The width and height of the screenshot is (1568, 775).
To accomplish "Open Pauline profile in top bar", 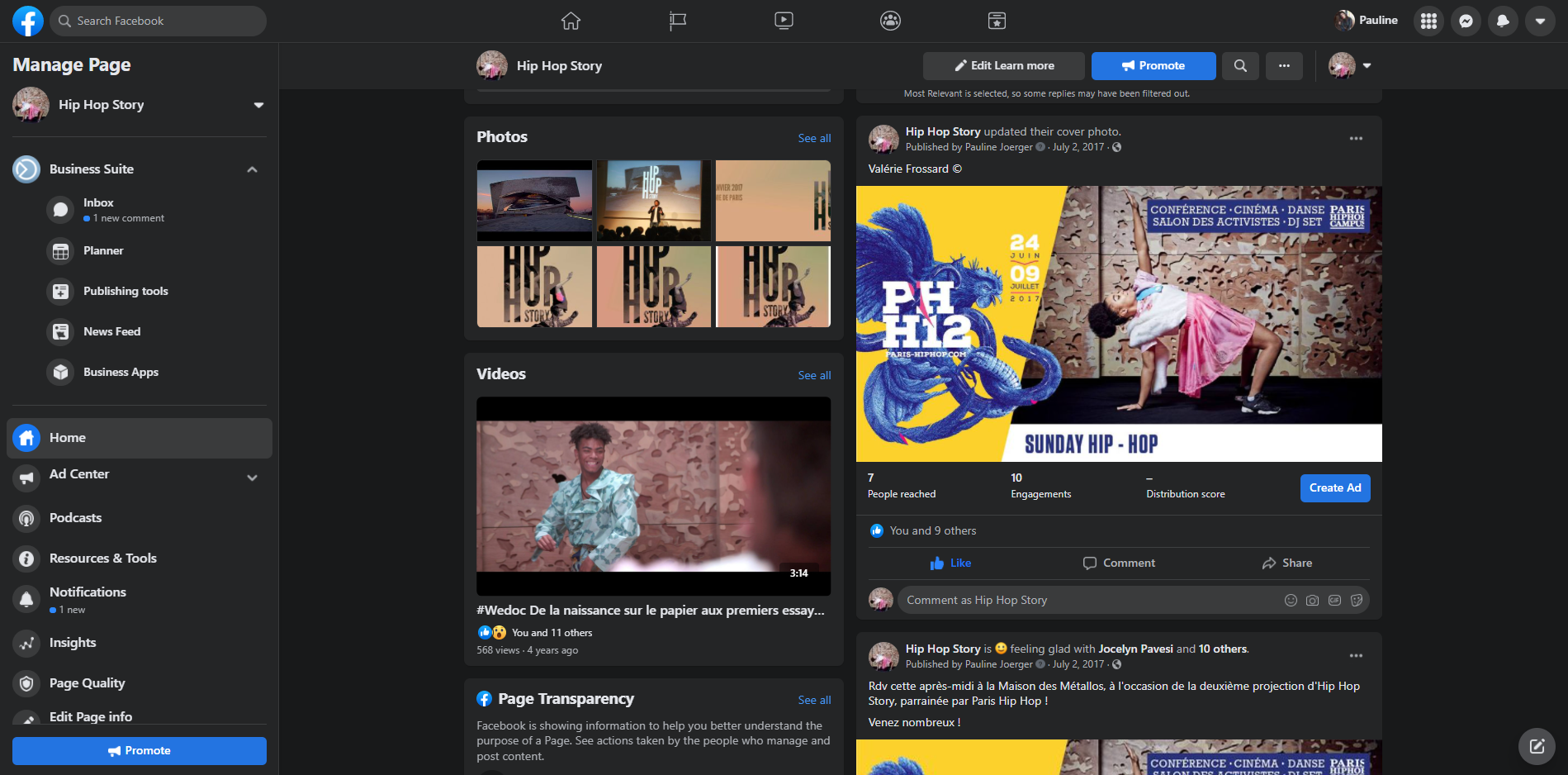I will (1367, 21).
